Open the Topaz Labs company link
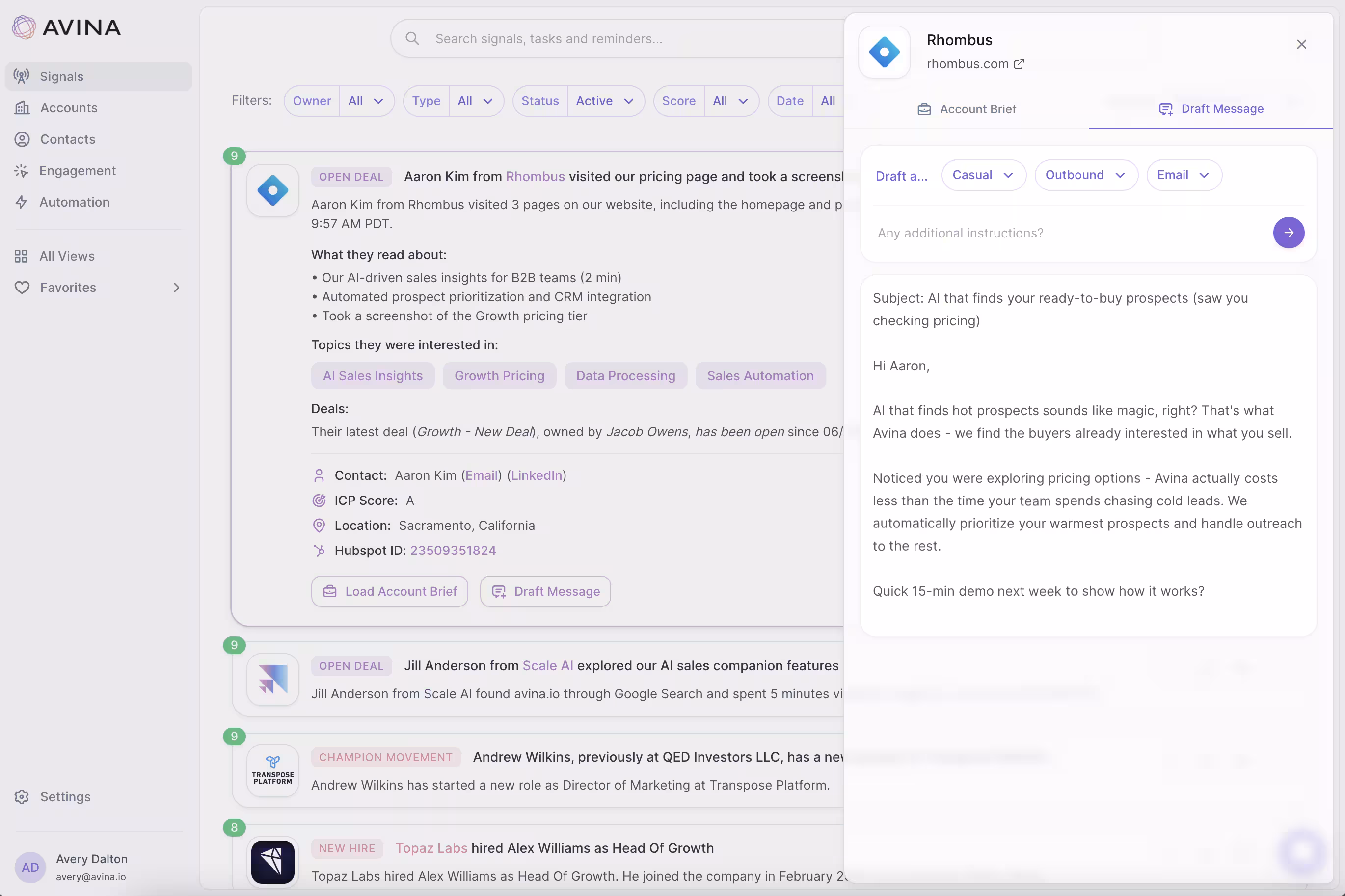This screenshot has width=1345, height=896. pos(431,848)
